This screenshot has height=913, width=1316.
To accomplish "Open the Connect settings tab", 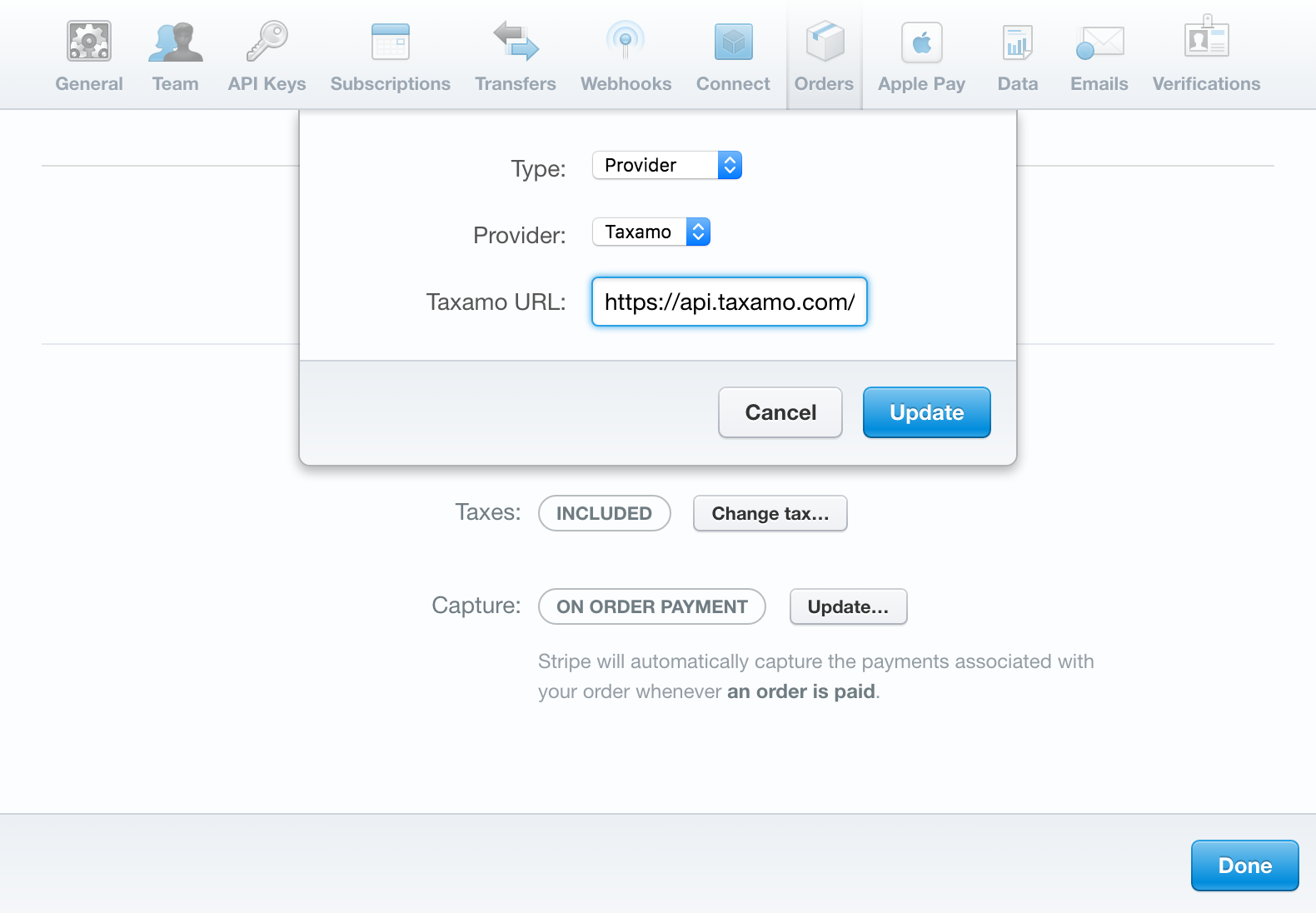I will tap(734, 57).
